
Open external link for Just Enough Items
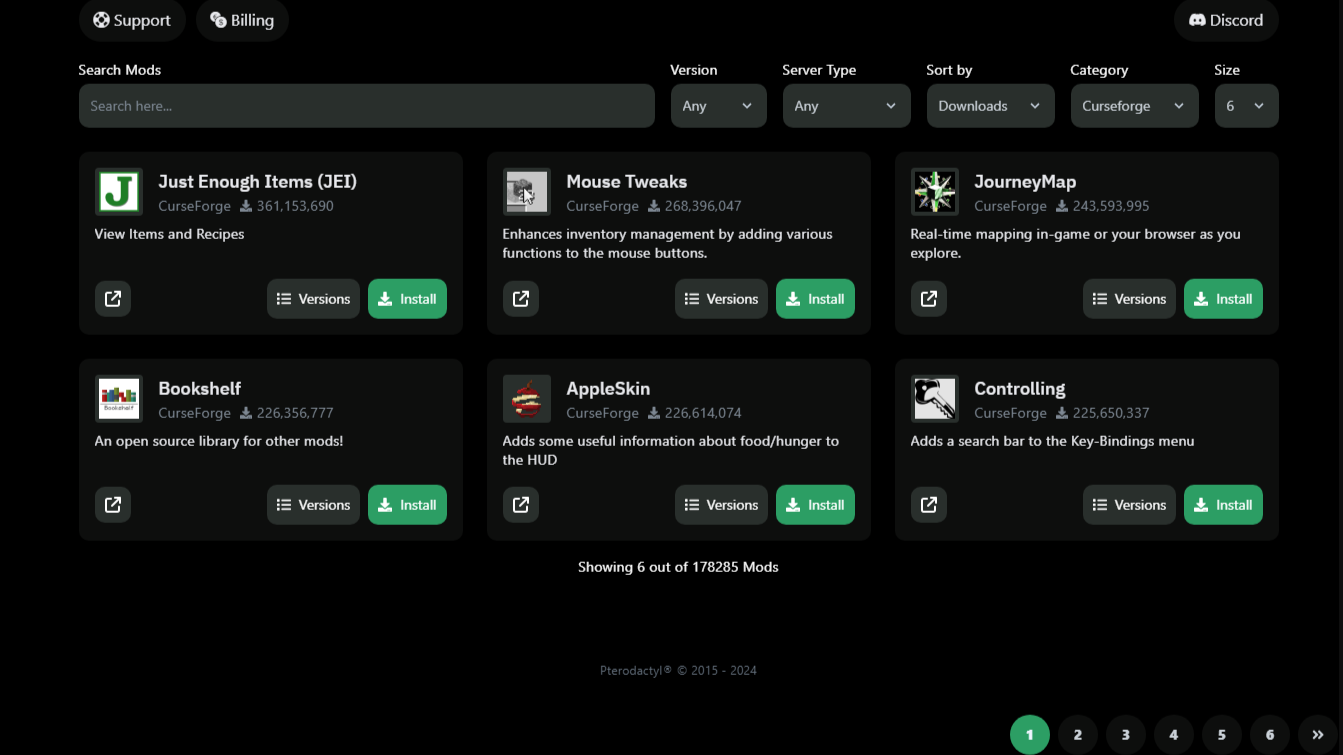click(x=113, y=299)
